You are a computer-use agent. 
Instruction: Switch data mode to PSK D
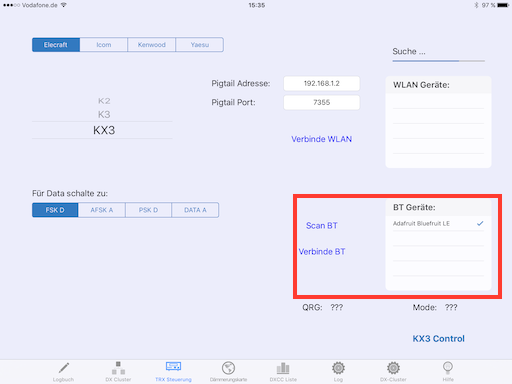pos(148,210)
